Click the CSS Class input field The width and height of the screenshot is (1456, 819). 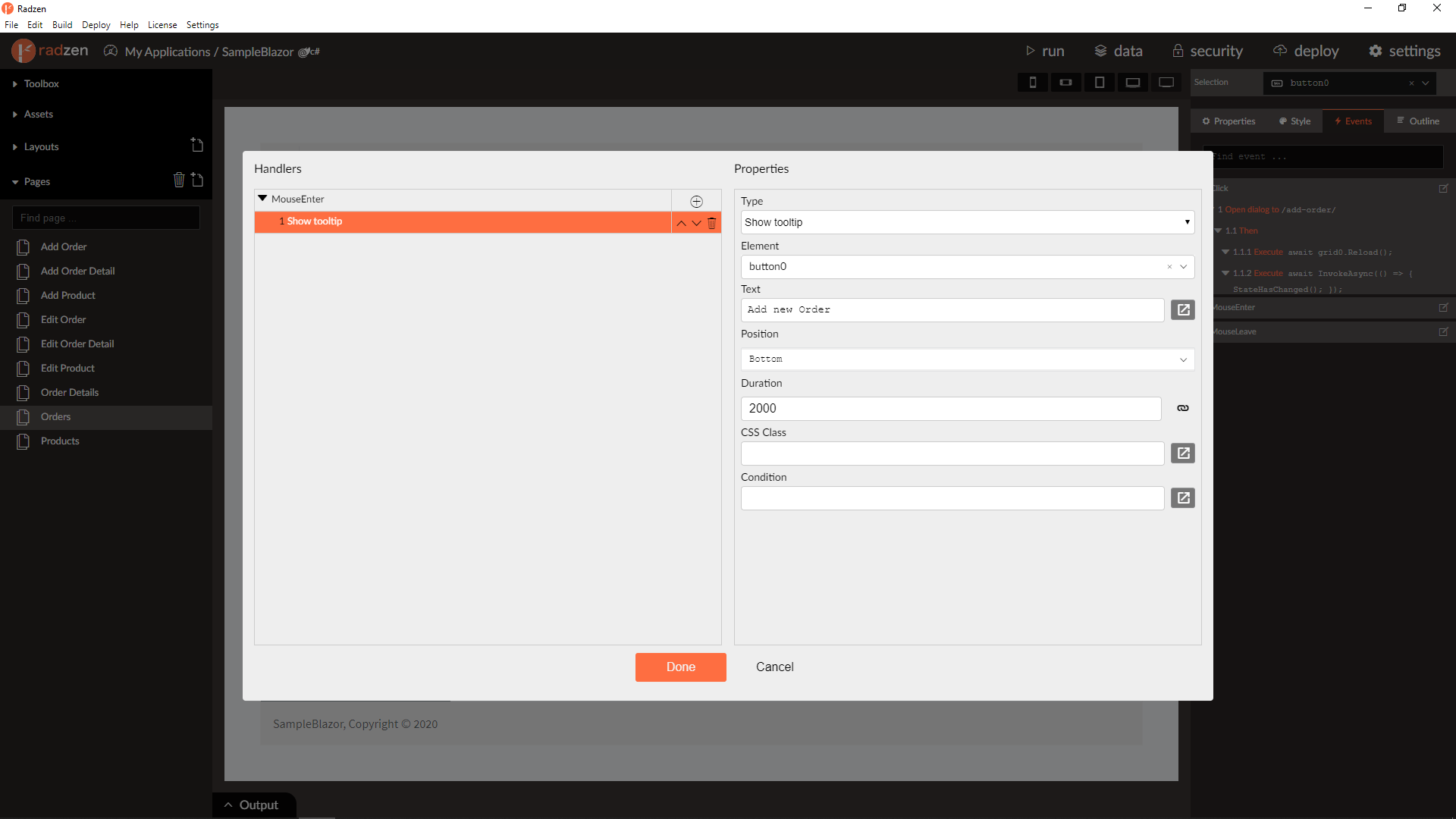pyautogui.click(x=952, y=453)
